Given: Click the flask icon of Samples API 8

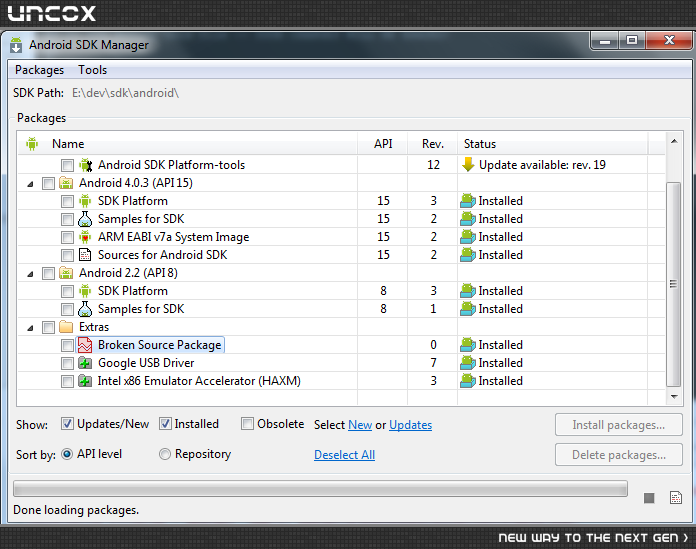Looking at the screenshot, I should pos(85,309).
